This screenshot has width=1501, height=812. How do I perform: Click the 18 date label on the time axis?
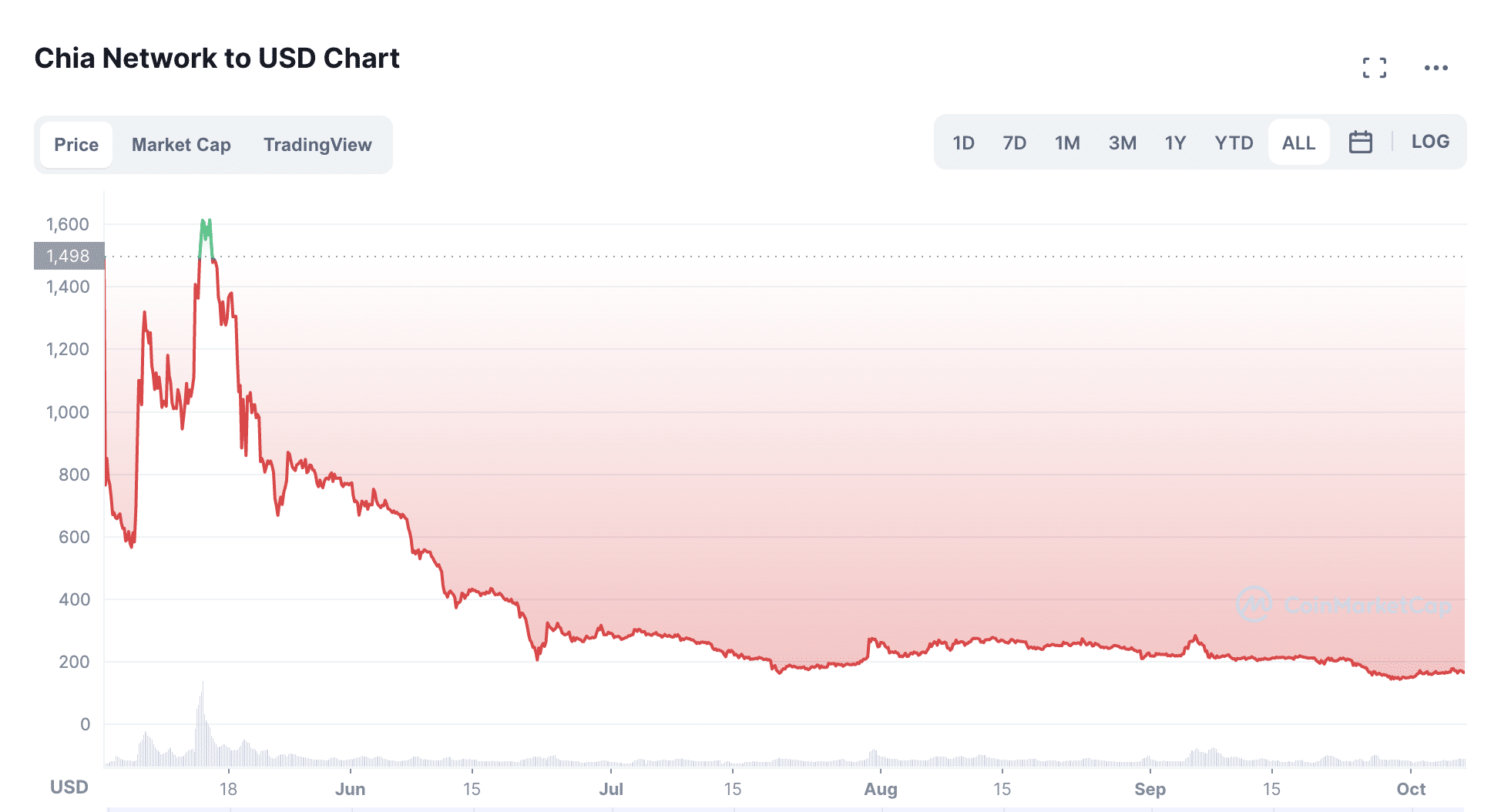pyautogui.click(x=228, y=789)
